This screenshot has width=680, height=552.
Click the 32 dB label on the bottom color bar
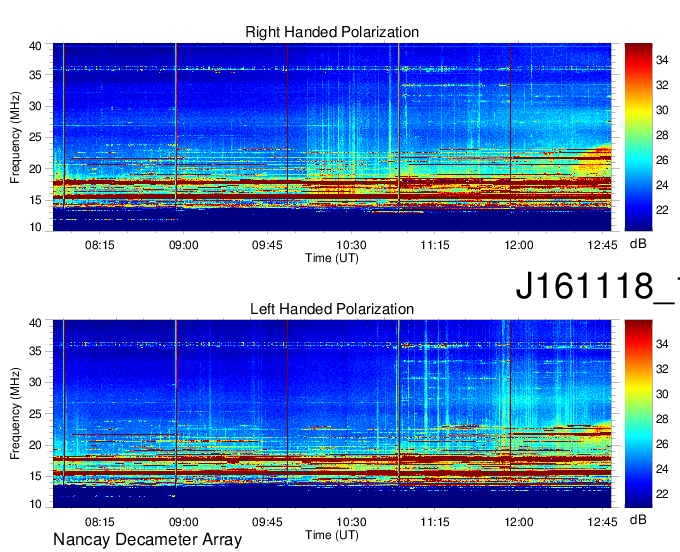click(x=662, y=369)
